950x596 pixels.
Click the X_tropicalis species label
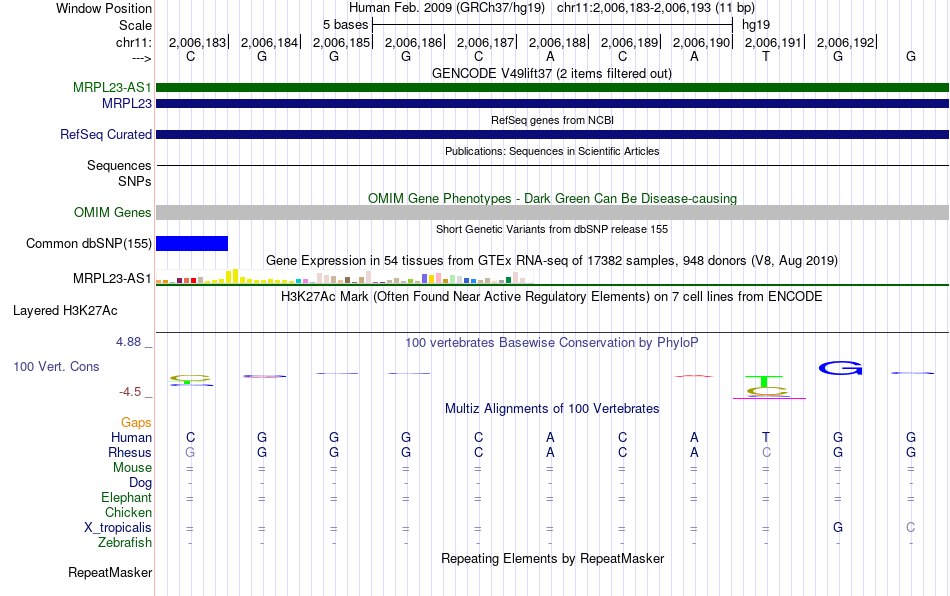pyautogui.click(x=118, y=528)
